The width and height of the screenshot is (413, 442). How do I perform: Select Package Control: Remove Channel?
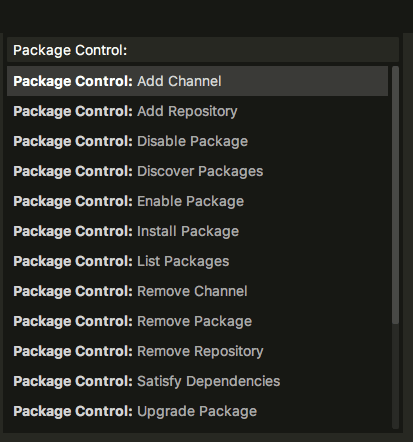coord(197,291)
